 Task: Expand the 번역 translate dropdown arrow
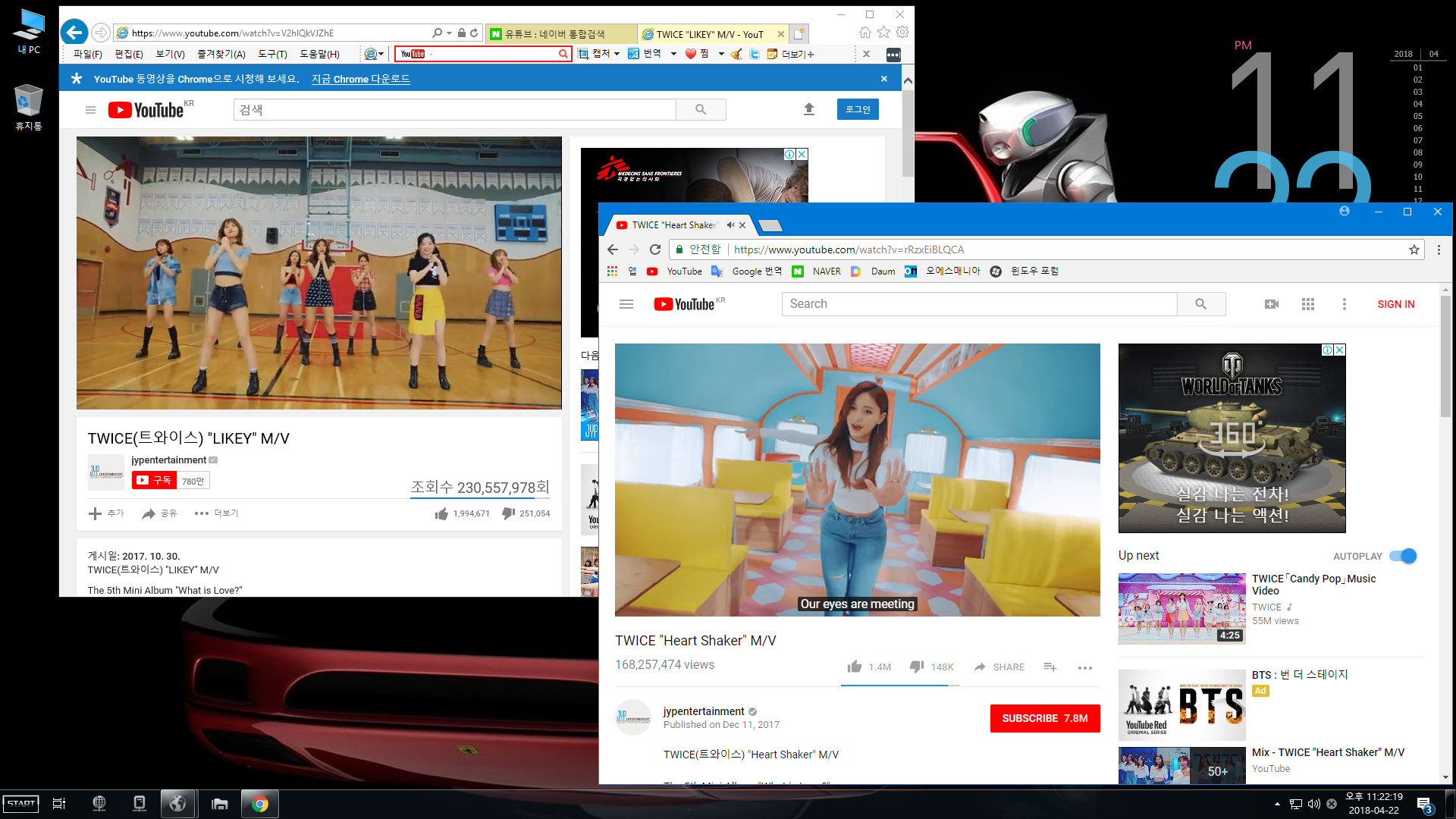tap(673, 54)
